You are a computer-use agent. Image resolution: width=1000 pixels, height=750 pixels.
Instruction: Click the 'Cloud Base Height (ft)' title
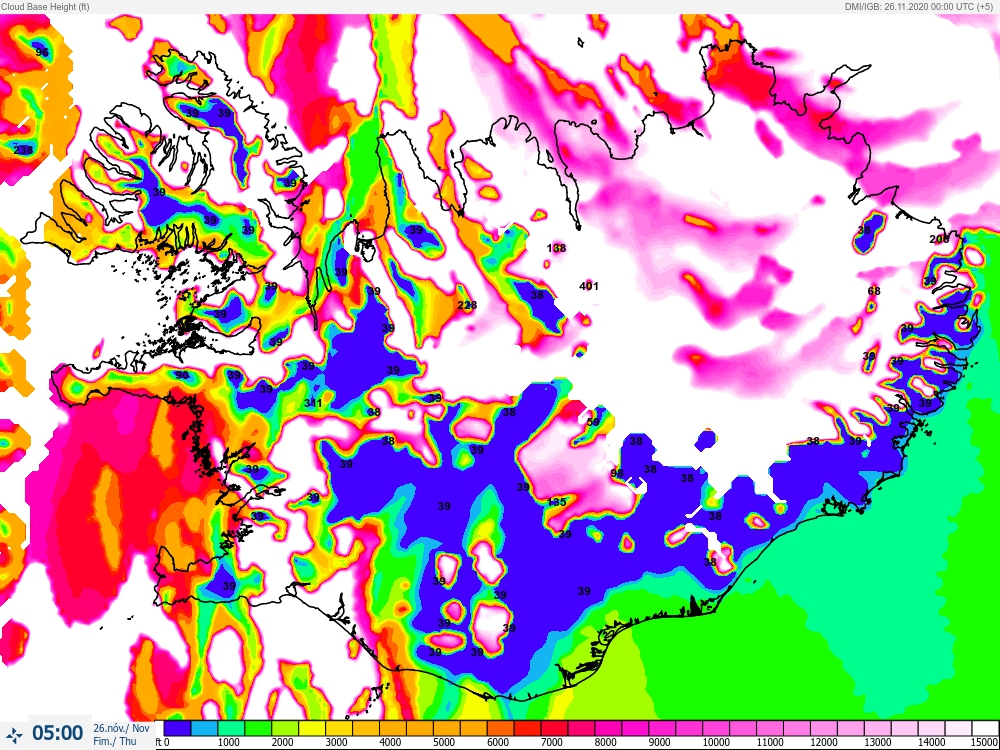coord(45,6)
